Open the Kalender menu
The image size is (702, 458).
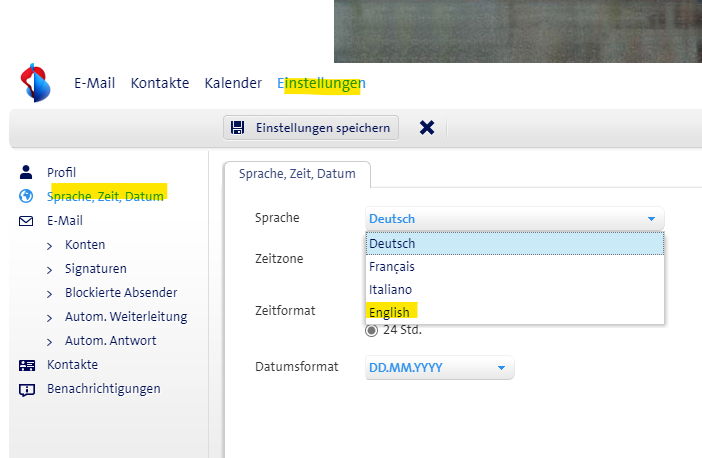pyautogui.click(x=233, y=83)
